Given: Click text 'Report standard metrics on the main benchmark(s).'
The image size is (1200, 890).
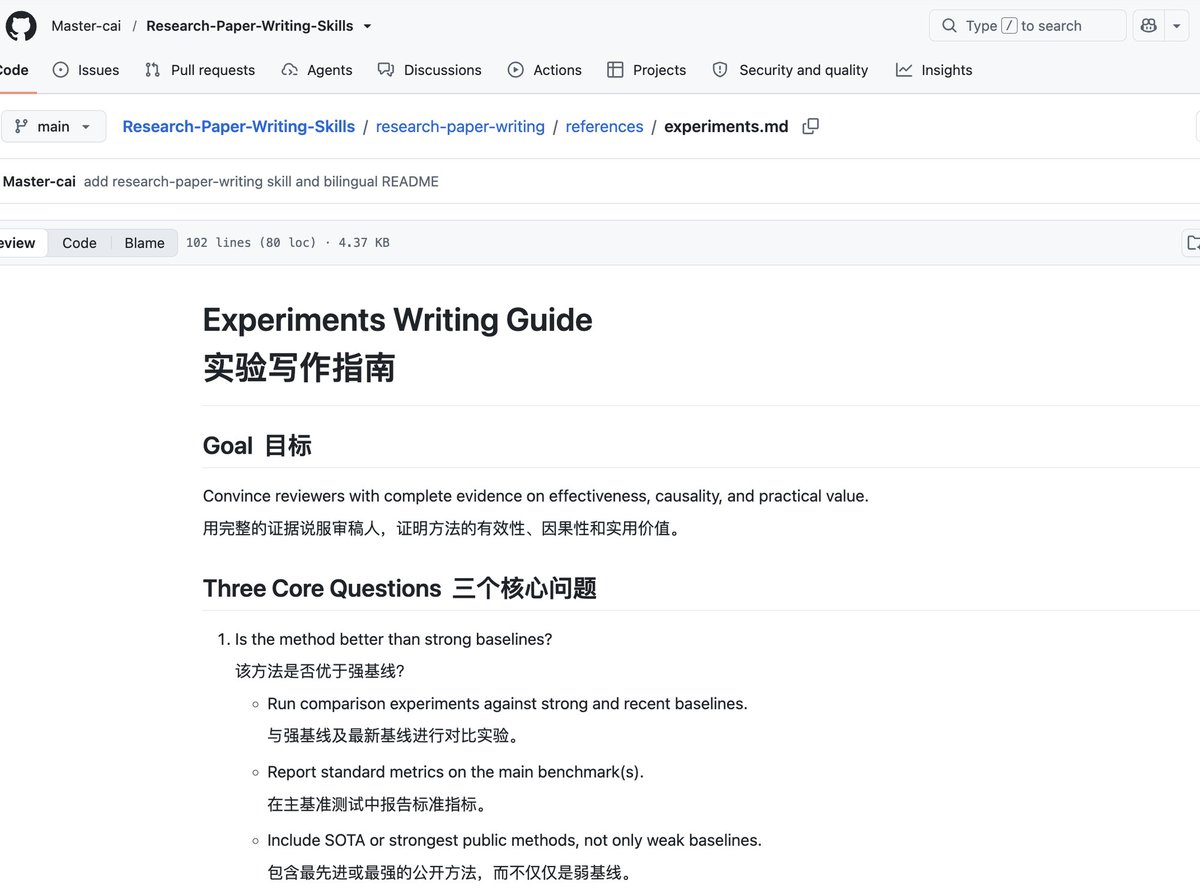Looking at the screenshot, I should (455, 771).
